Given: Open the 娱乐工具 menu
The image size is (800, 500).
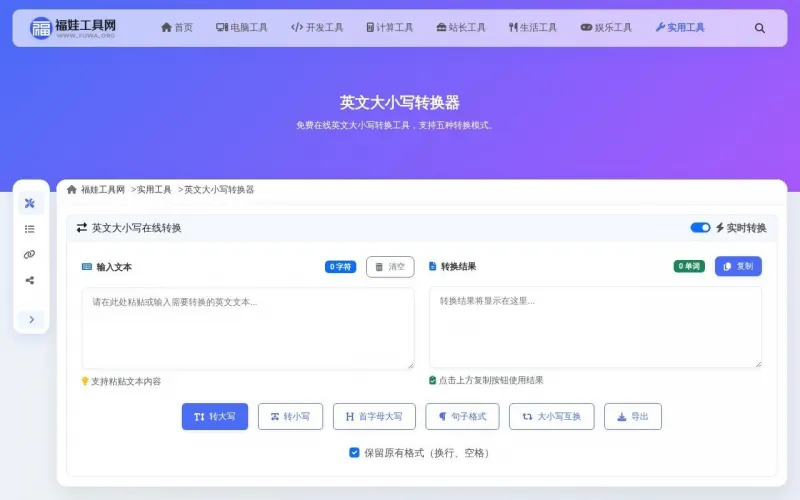Looking at the screenshot, I should (607, 28).
